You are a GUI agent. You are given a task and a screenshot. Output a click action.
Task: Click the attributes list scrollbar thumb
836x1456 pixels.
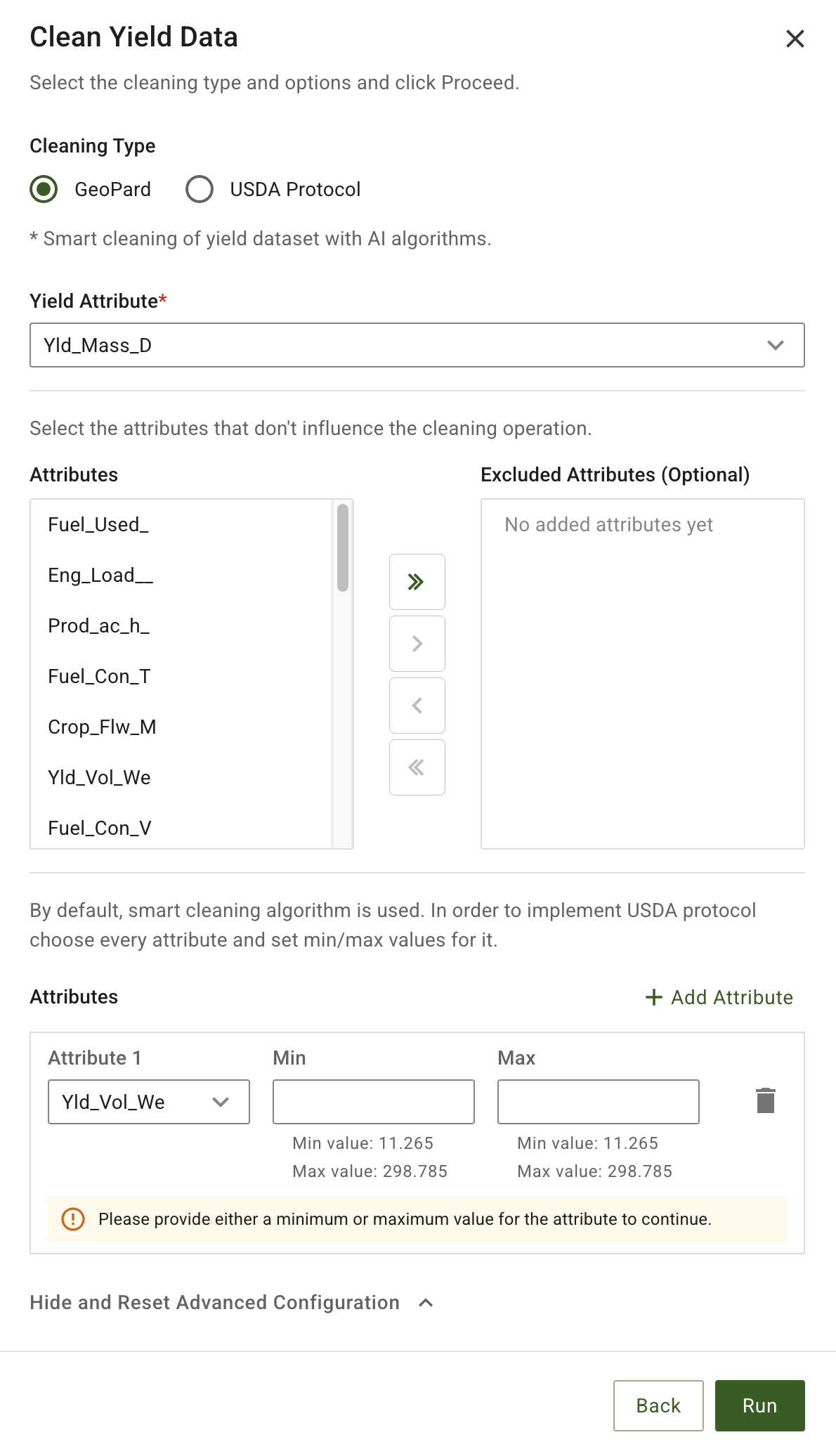tap(343, 548)
